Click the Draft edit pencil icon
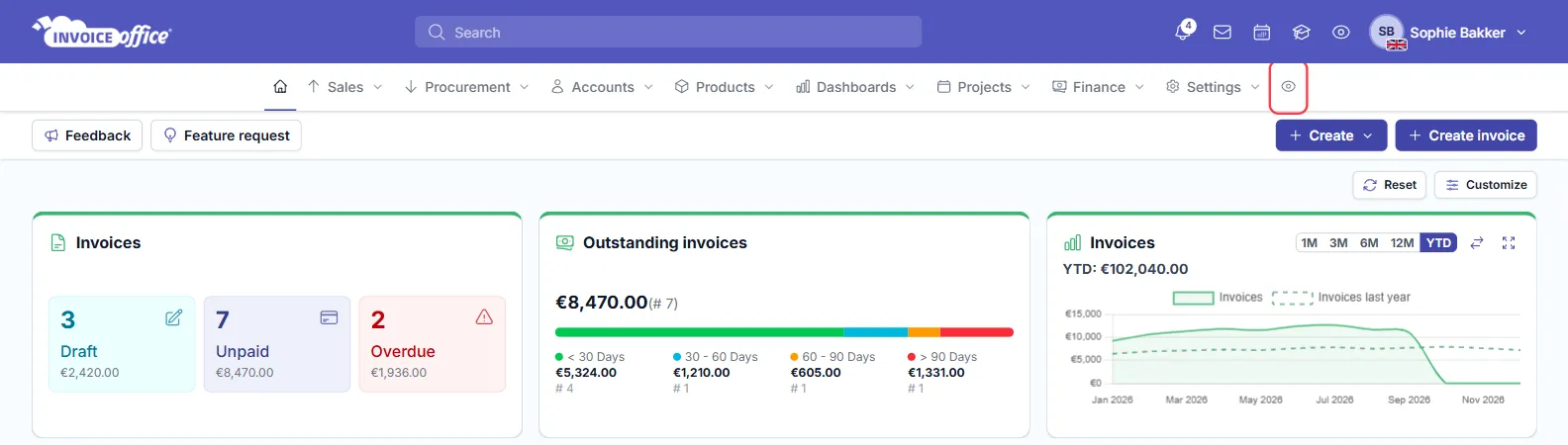1568x445 pixels. tap(174, 317)
